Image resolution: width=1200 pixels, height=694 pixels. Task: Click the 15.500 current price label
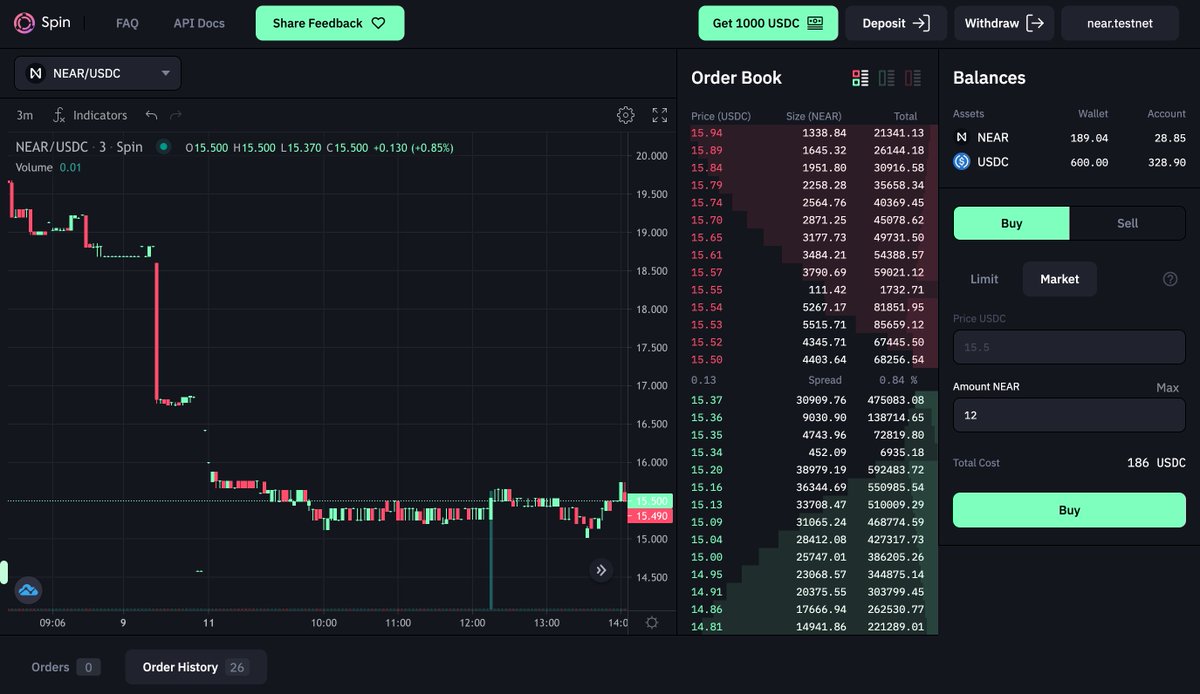pyautogui.click(x=649, y=500)
